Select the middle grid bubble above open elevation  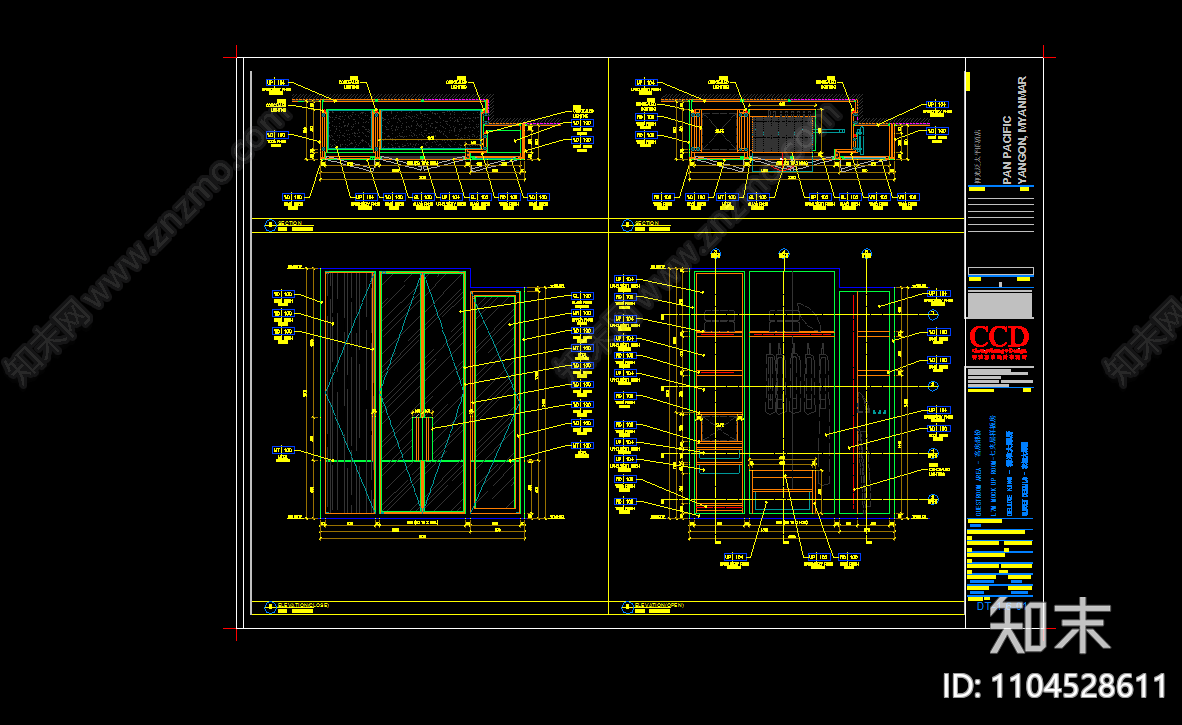click(784, 254)
